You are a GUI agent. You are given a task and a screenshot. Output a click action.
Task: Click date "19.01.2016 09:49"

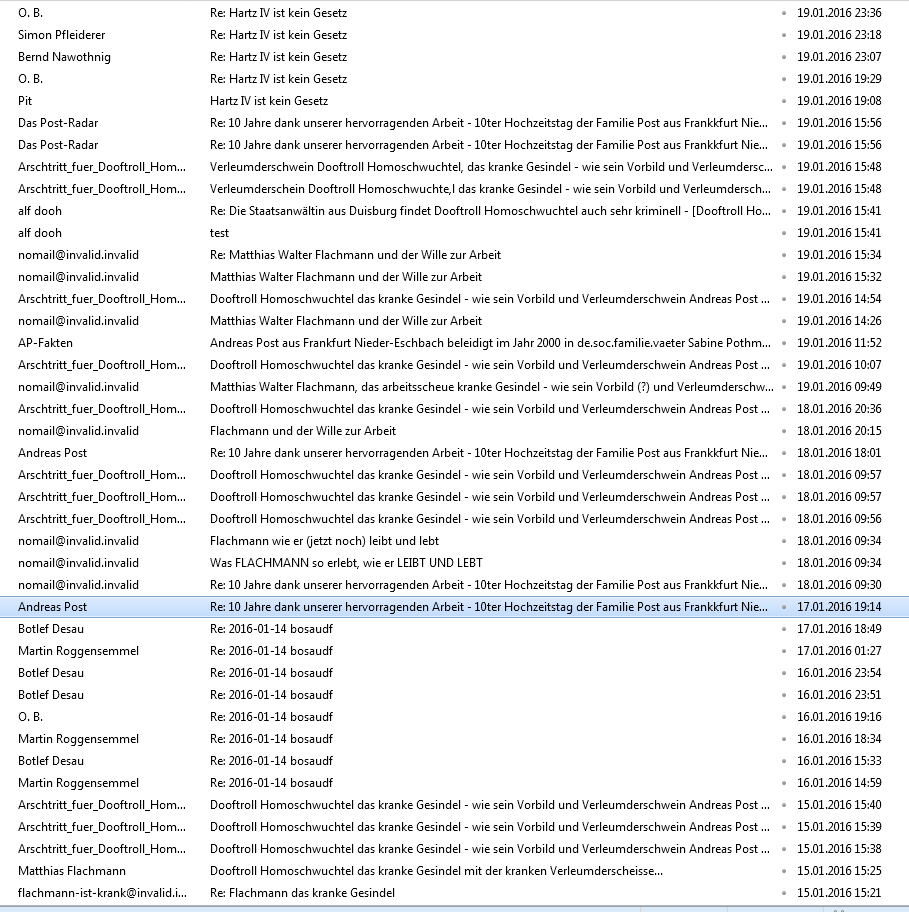[x=839, y=387]
